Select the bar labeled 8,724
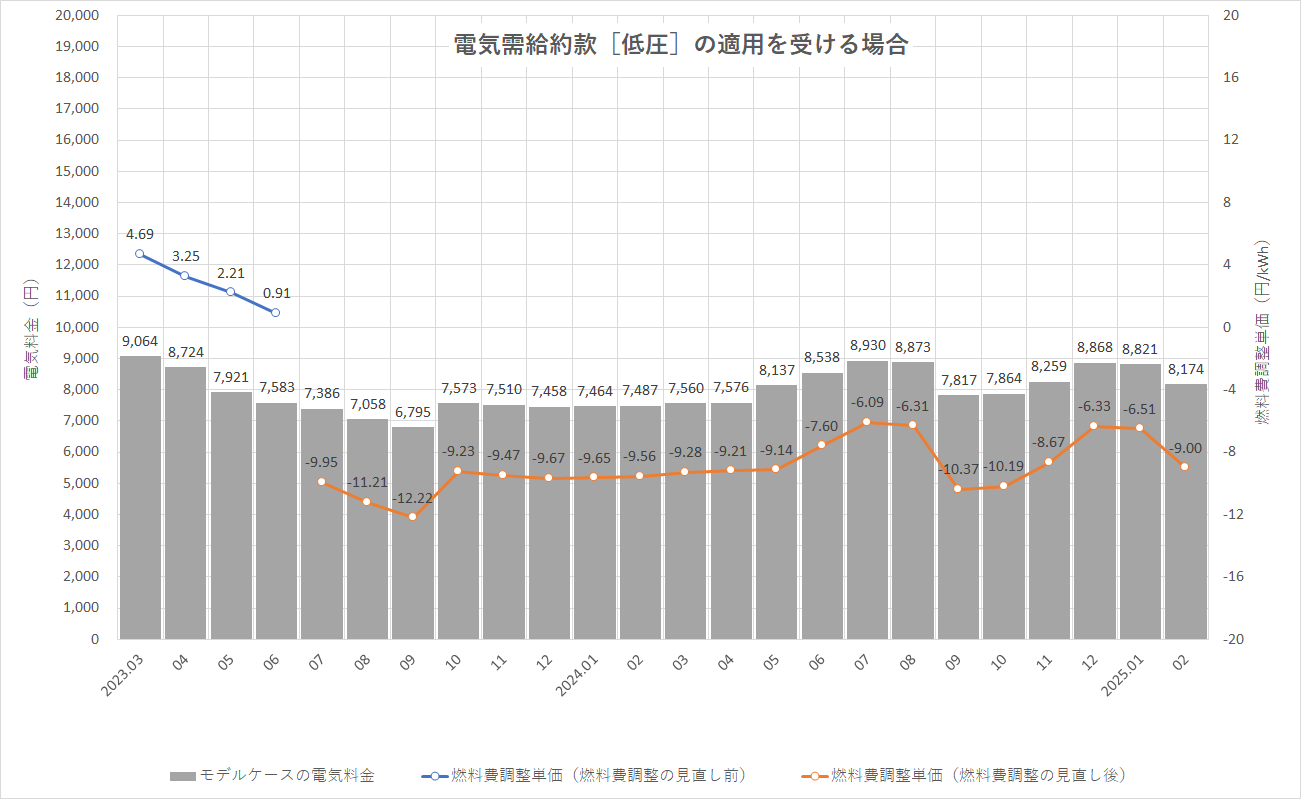Image resolution: width=1301 pixels, height=799 pixels. pos(185,503)
